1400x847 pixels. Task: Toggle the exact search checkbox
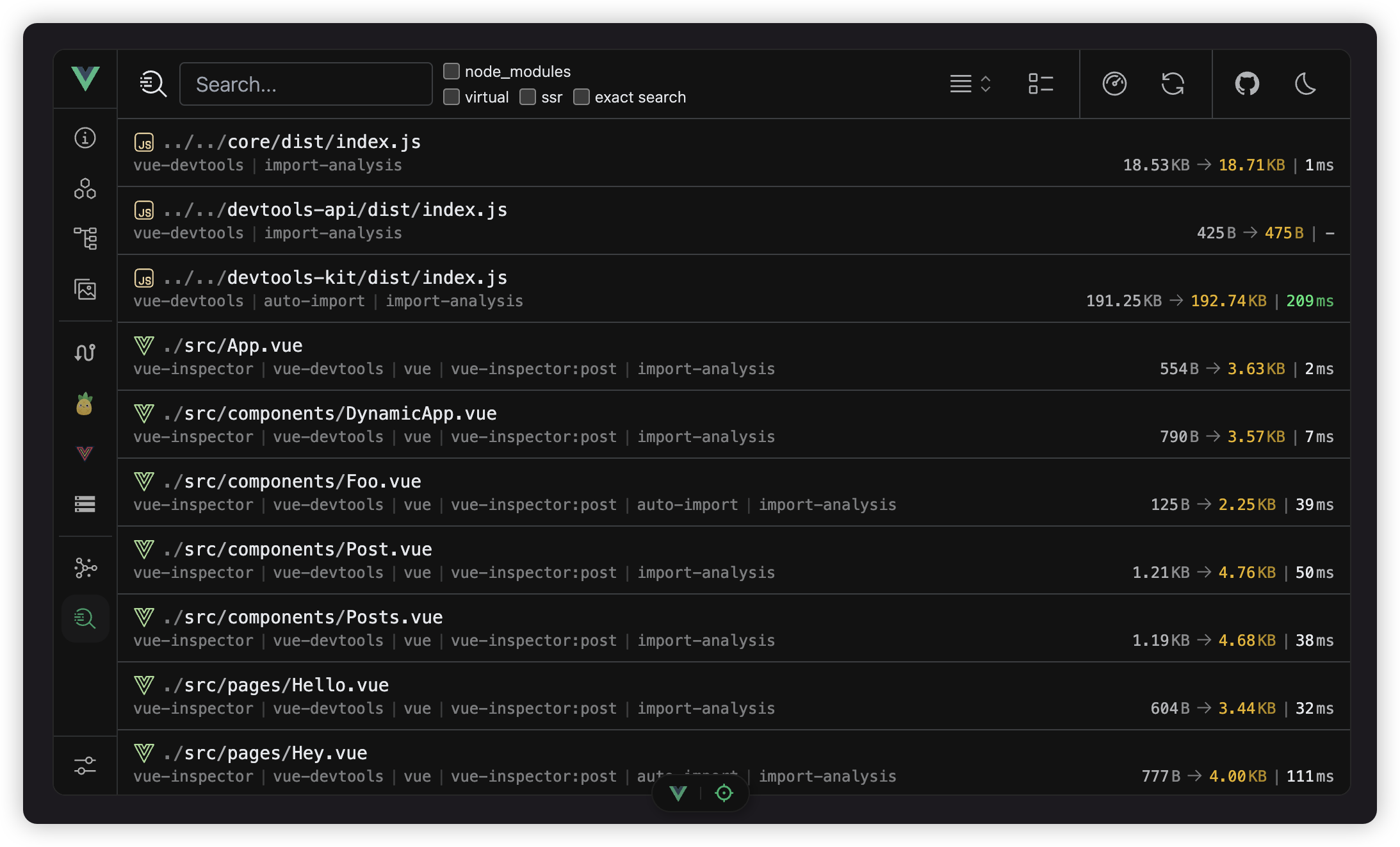582,97
